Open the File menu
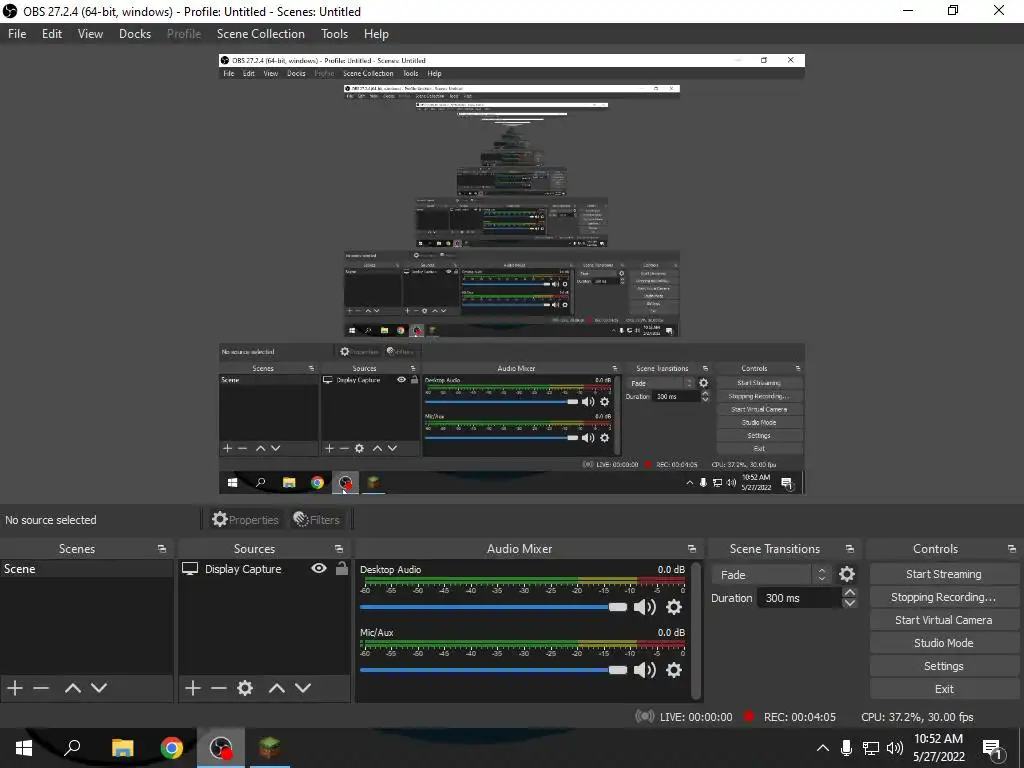Image resolution: width=1024 pixels, height=768 pixels. tap(17, 34)
